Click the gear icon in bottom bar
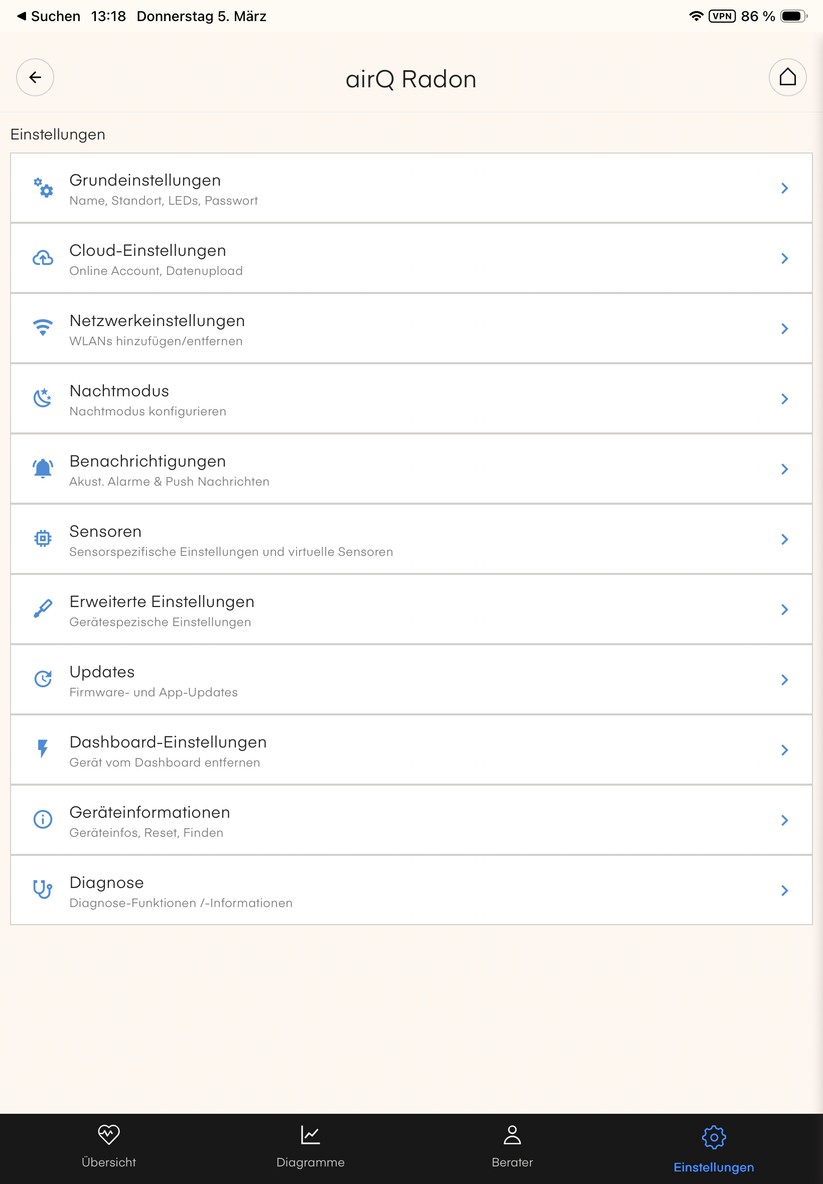Image resolution: width=823 pixels, height=1184 pixels. [714, 1137]
